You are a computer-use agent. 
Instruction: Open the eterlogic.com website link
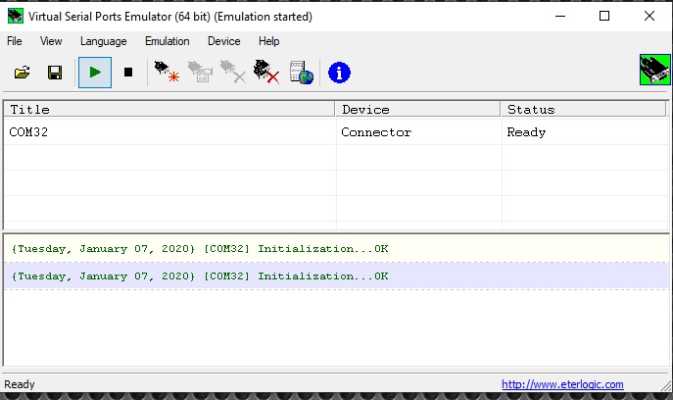tap(562, 384)
